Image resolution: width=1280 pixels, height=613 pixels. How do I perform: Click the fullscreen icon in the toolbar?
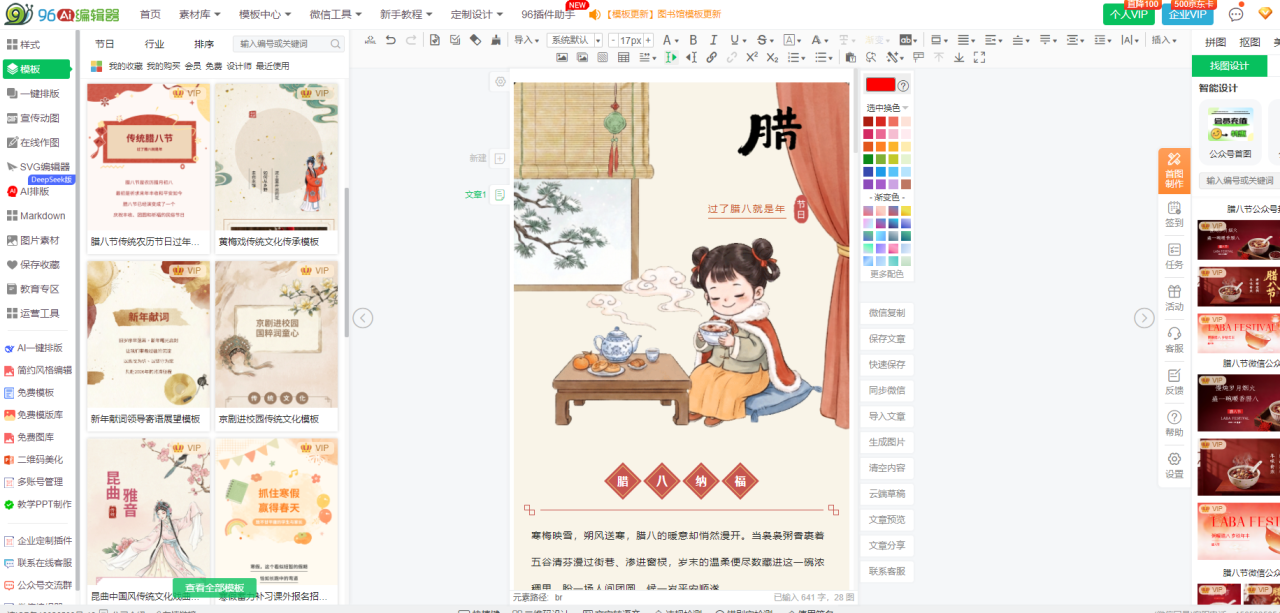[x=977, y=58]
